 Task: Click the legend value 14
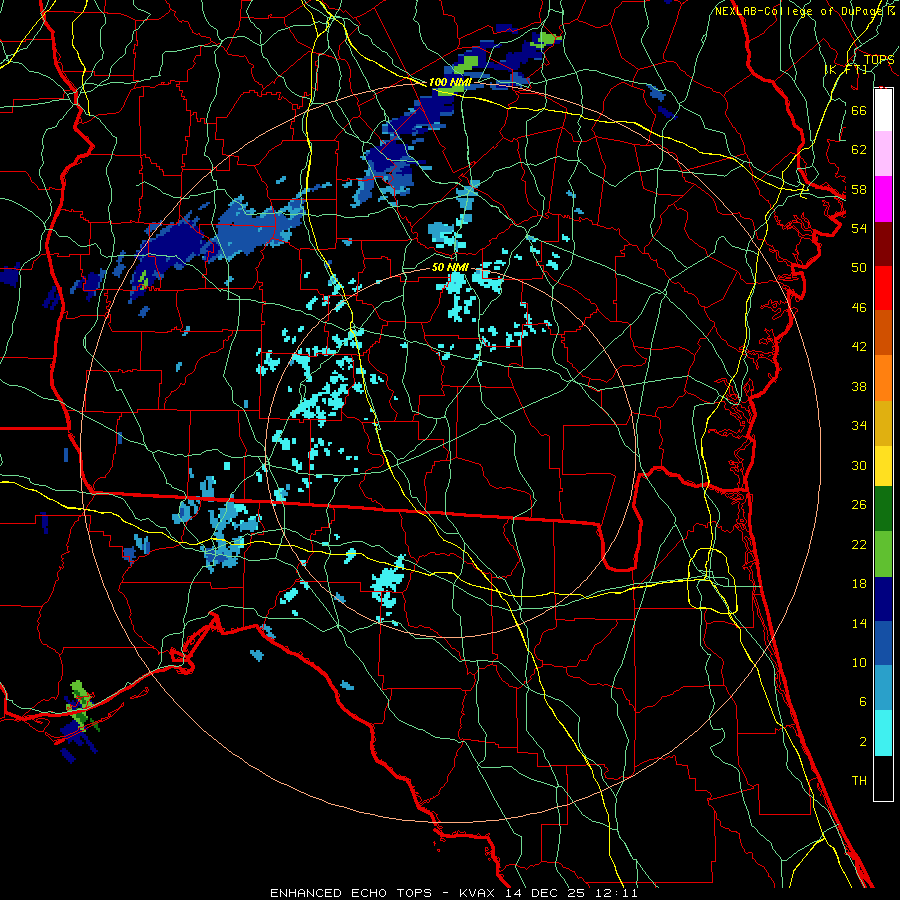859,623
